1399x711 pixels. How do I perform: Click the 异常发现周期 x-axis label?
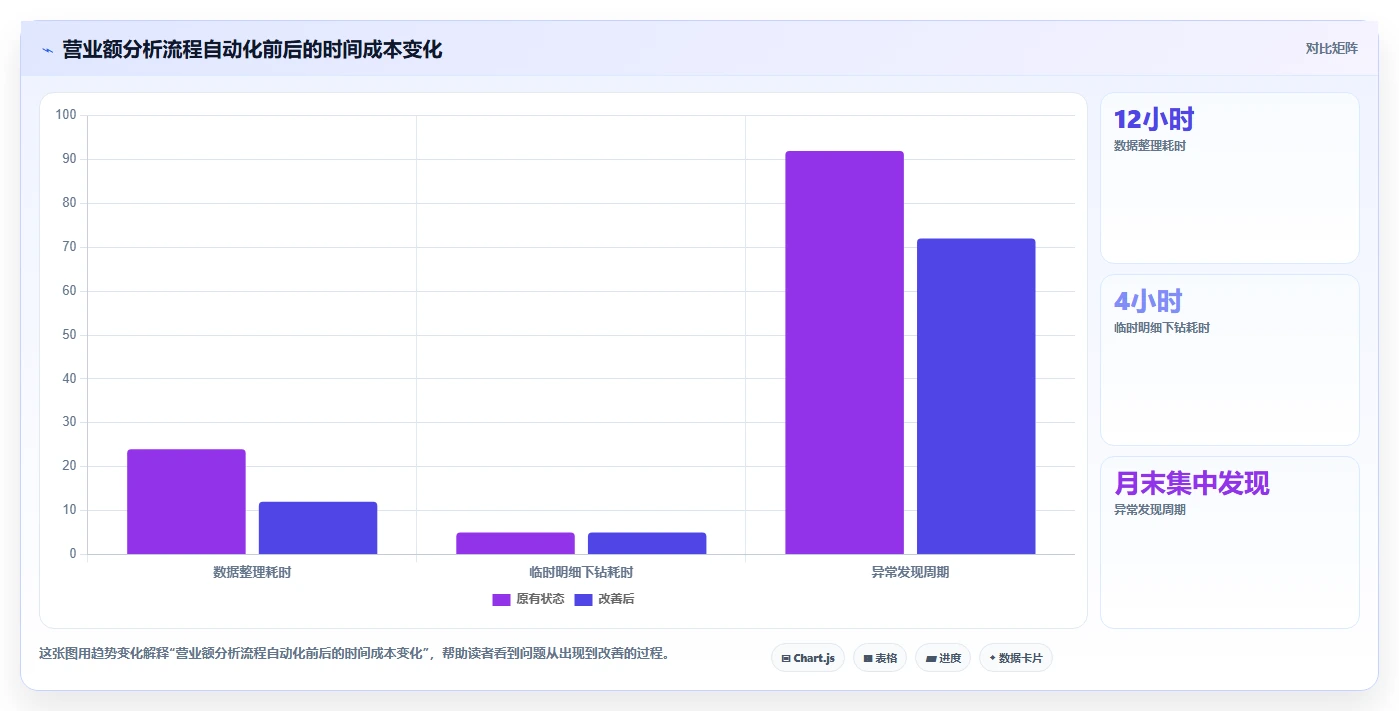(910, 573)
